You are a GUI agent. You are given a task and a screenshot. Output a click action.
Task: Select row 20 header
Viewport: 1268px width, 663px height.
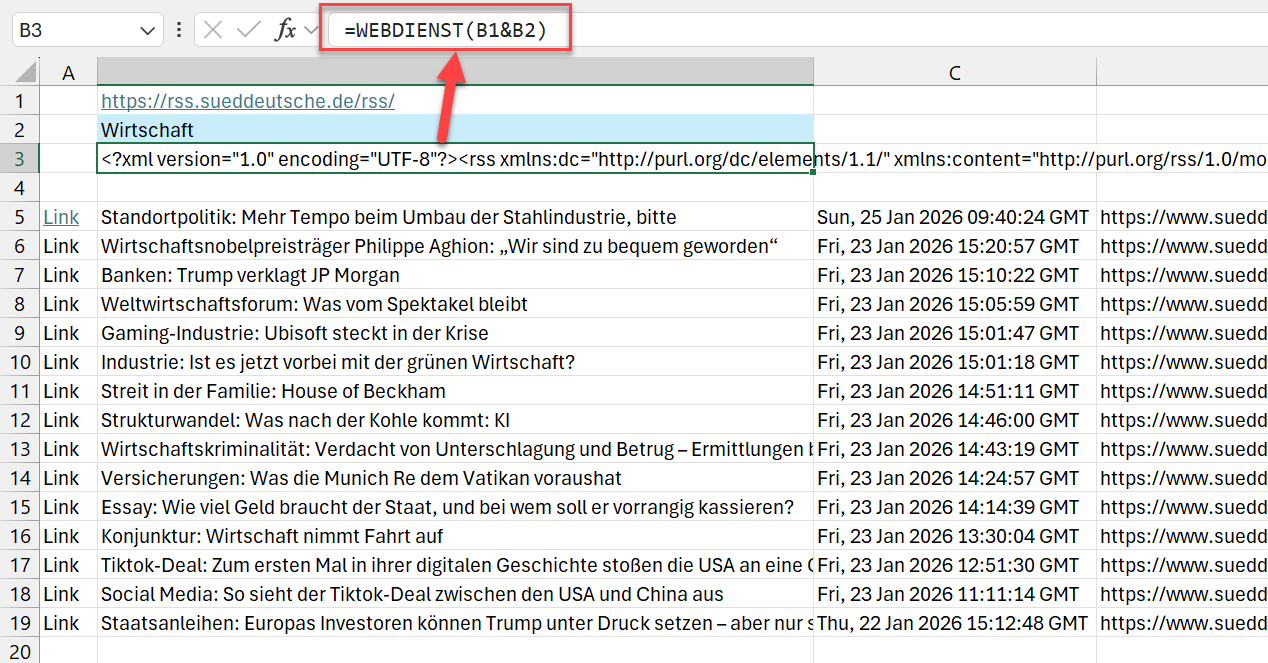pyautogui.click(x=19, y=651)
